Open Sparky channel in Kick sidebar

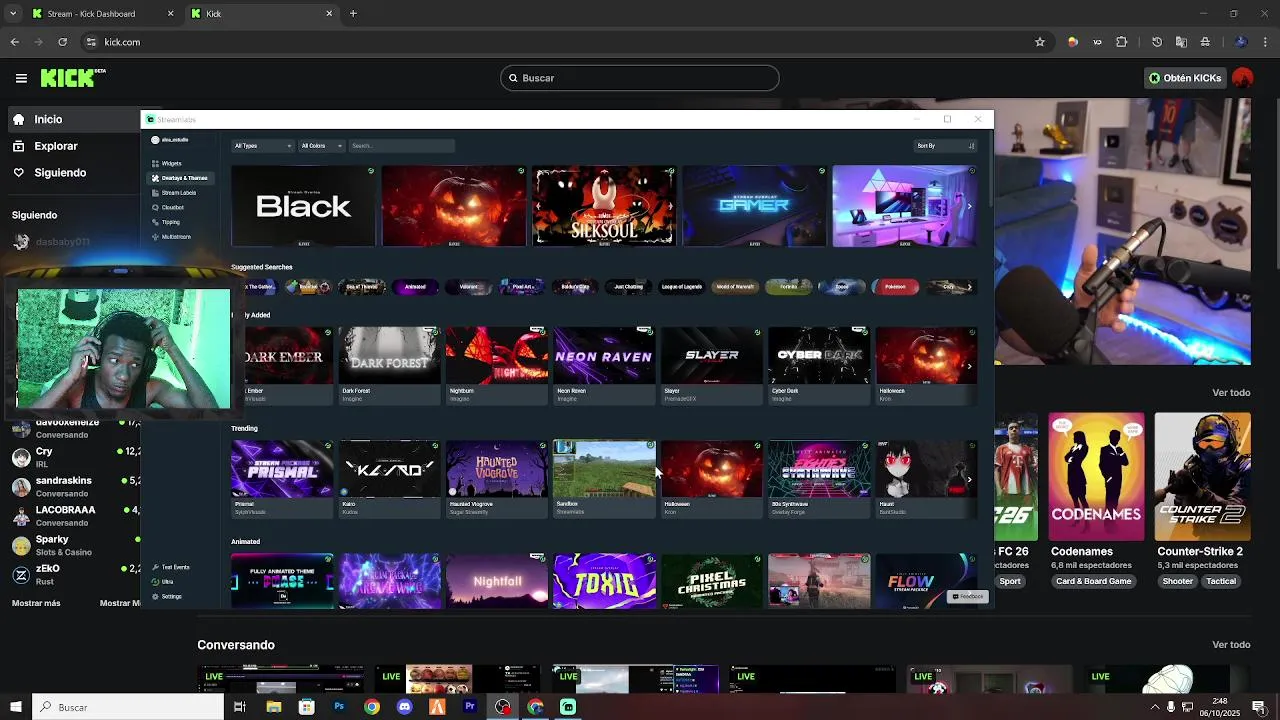pyautogui.click(x=75, y=545)
